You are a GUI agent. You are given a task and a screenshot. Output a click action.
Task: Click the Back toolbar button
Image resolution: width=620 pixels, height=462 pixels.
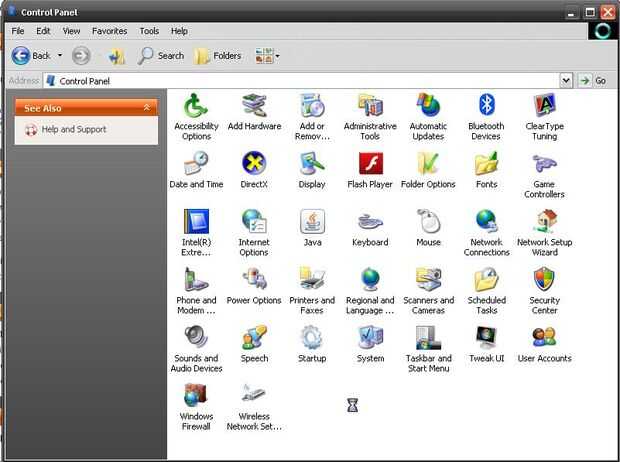(x=31, y=56)
